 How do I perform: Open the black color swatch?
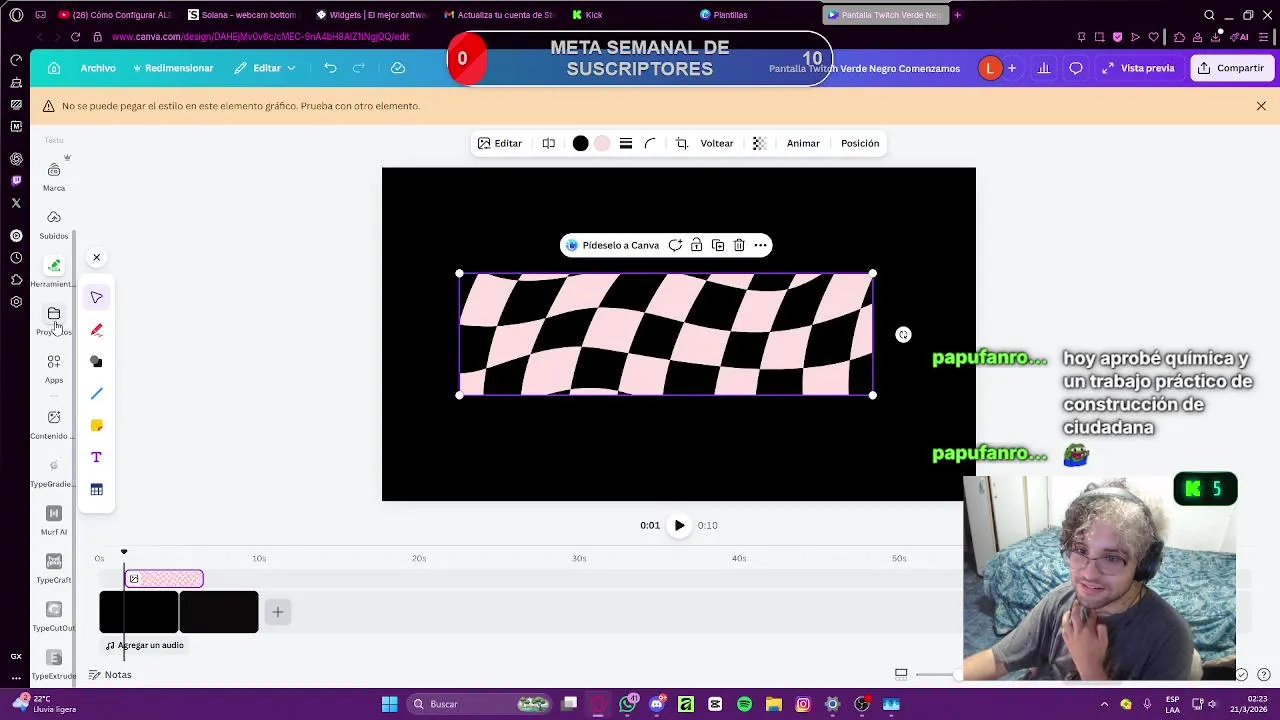click(580, 143)
